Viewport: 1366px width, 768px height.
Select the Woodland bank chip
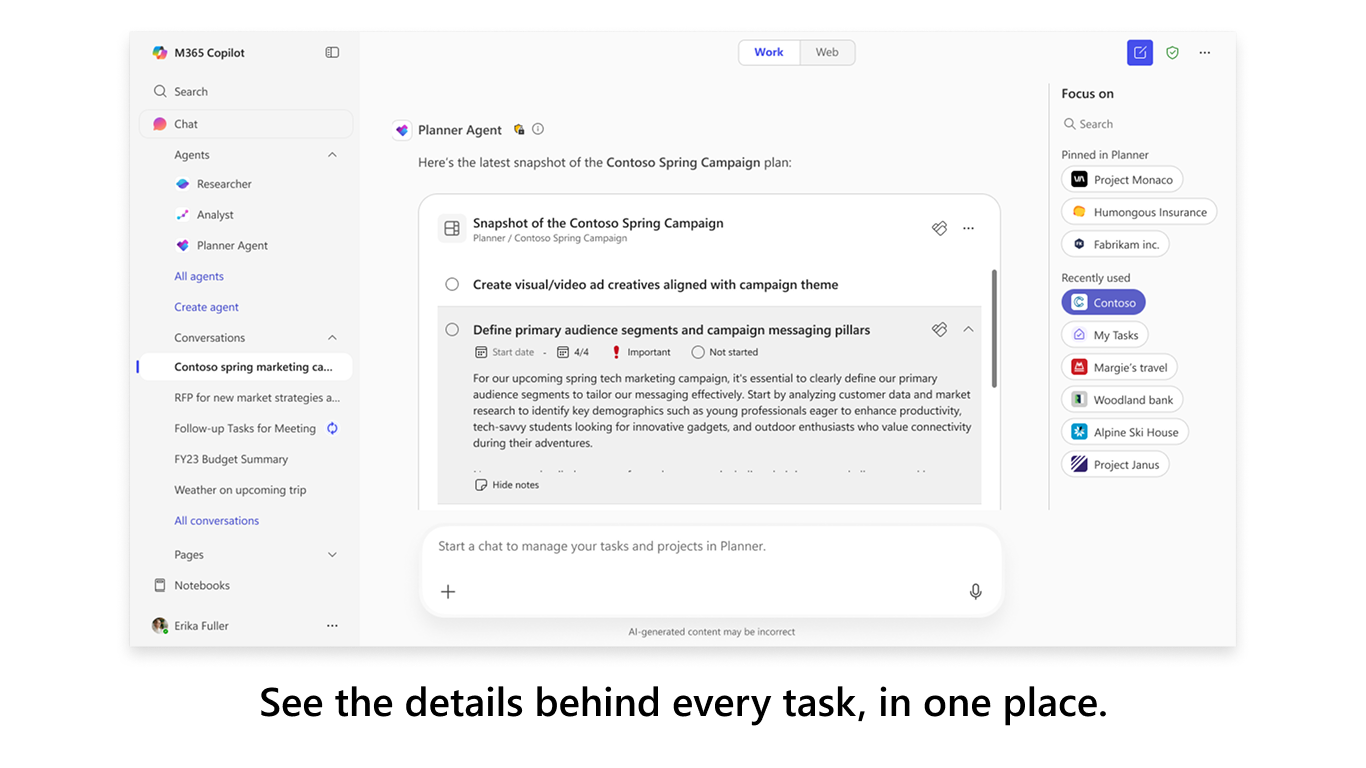[x=1122, y=400]
